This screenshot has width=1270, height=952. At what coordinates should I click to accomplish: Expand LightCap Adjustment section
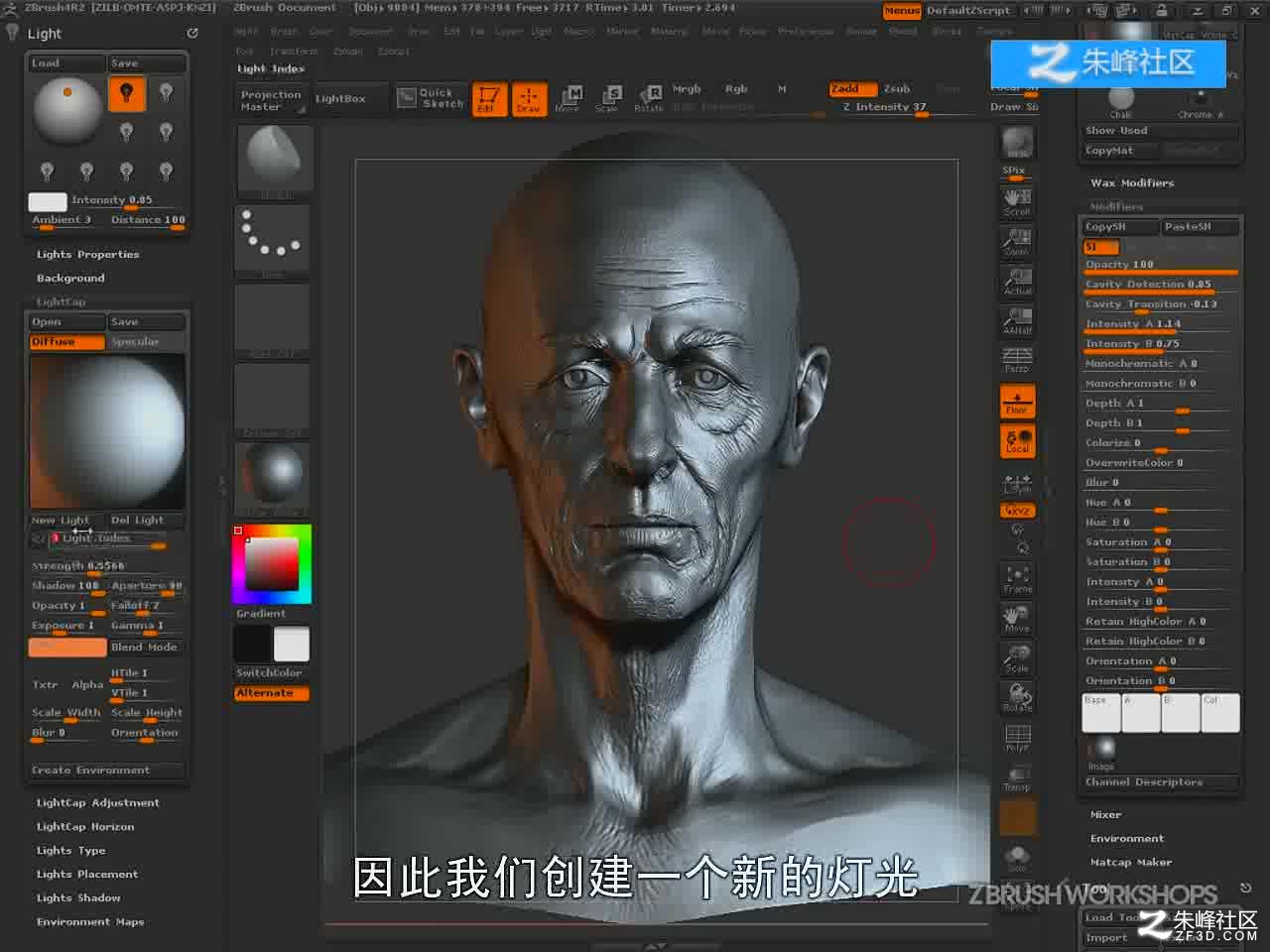[97, 803]
